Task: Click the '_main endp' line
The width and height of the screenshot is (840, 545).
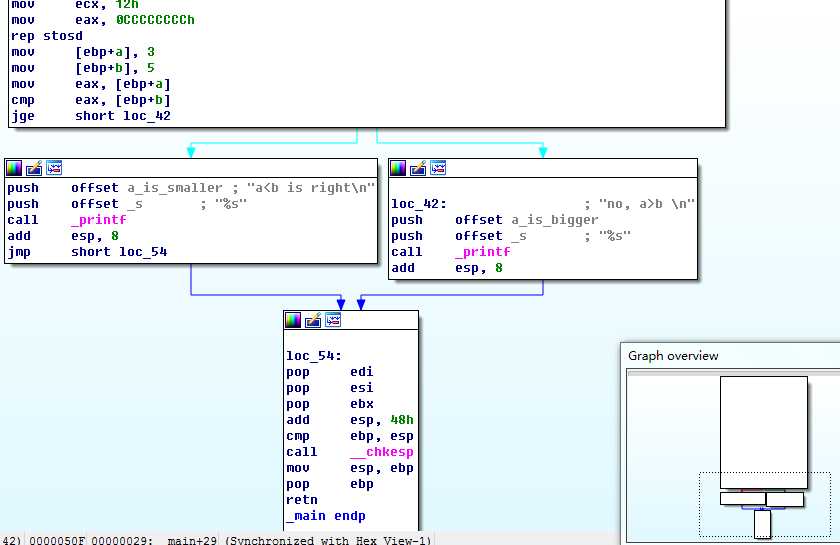Action: pyautogui.click(x=326, y=517)
